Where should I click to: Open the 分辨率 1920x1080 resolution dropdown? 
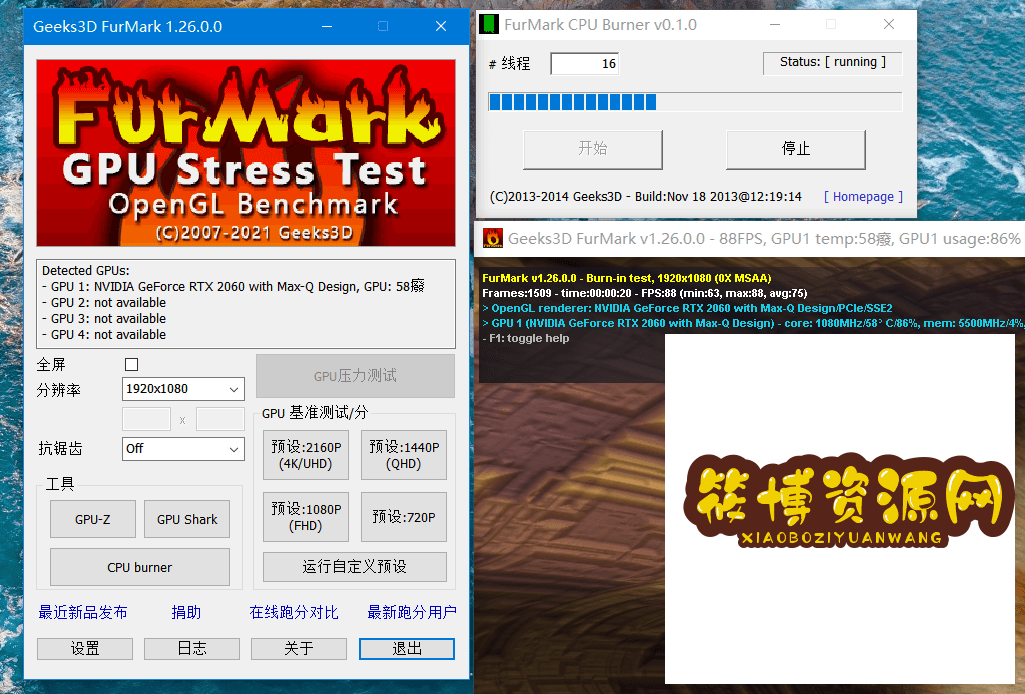click(x=183, y=389)
